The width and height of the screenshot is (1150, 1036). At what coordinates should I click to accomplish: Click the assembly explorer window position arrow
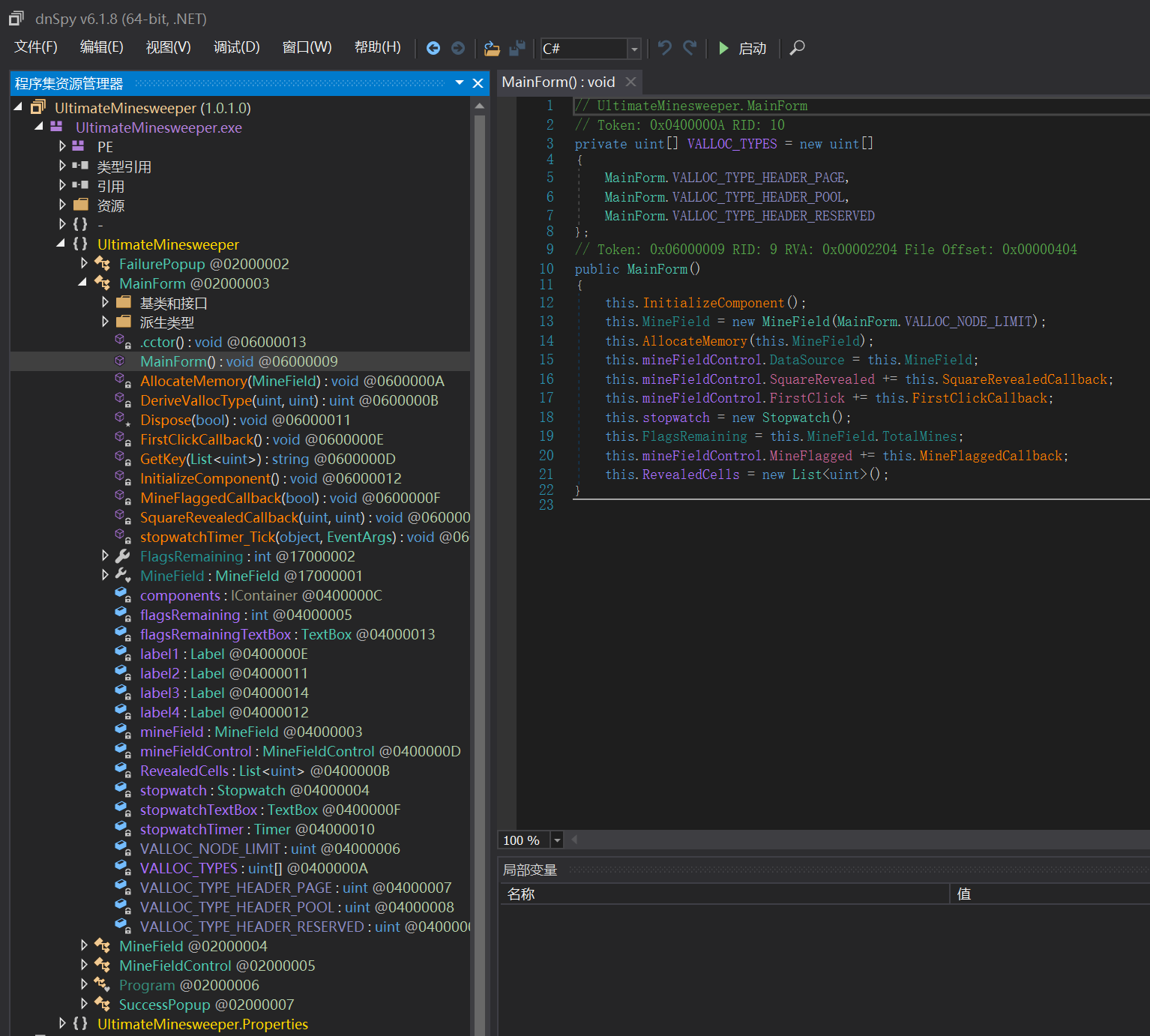coord(460,83)
